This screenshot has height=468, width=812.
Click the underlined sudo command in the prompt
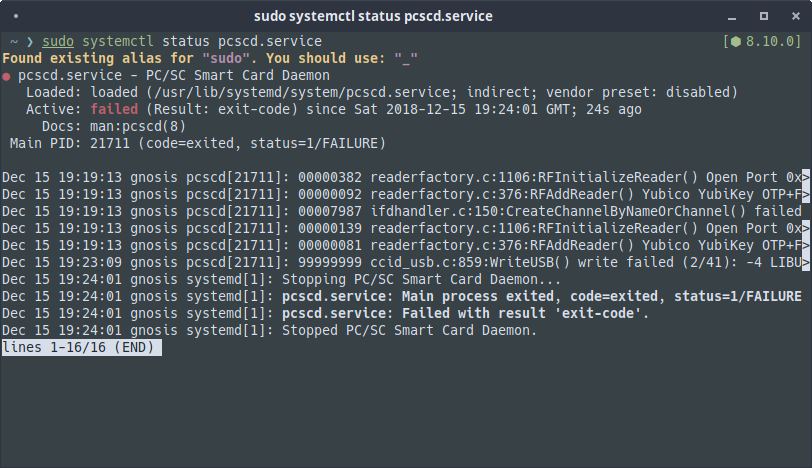coord(58,41)
